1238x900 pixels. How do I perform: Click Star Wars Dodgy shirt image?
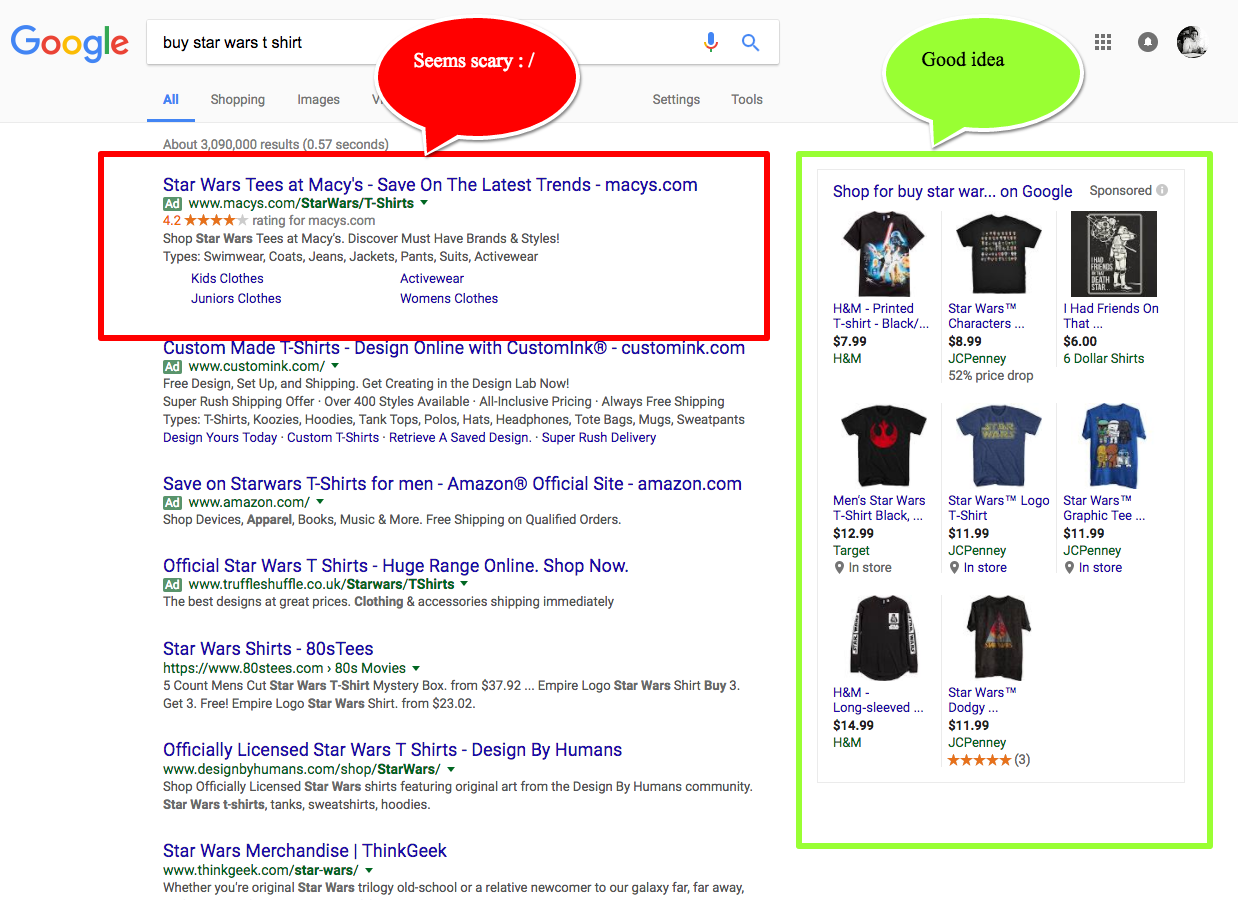point(997,638)
